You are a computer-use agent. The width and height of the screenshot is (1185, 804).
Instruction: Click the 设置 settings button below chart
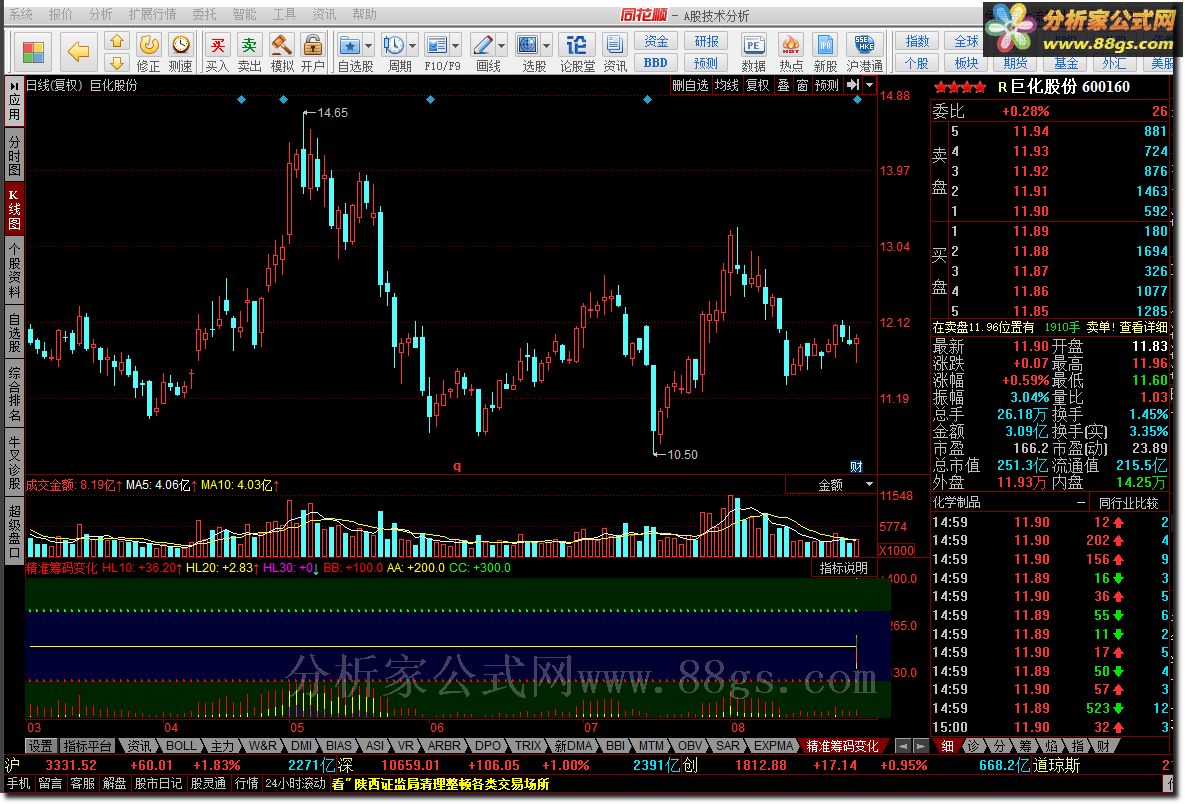point(40,746)
